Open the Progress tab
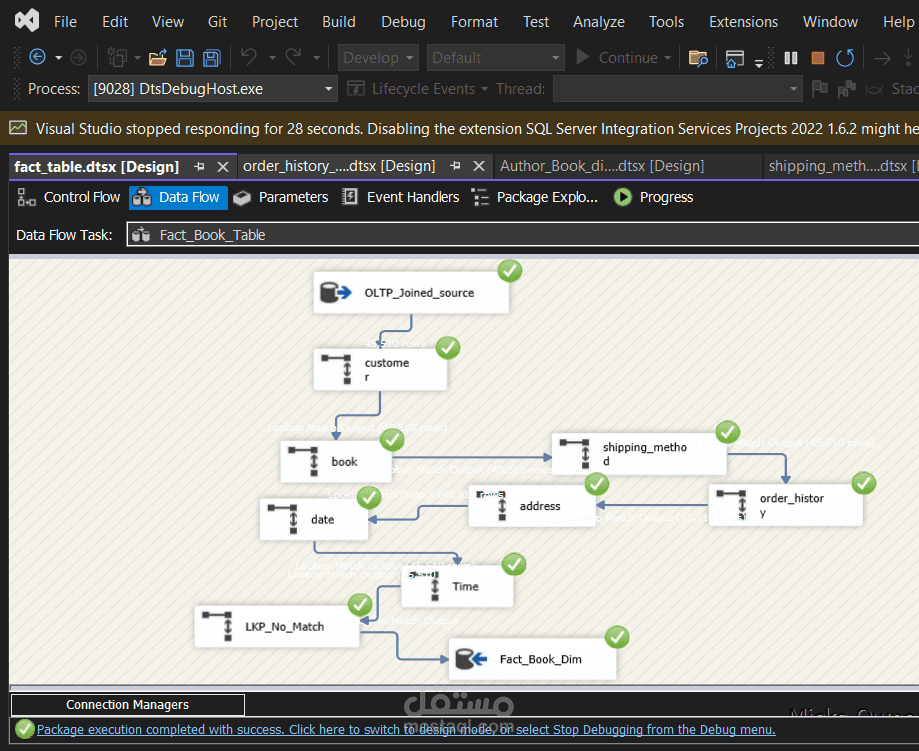919x751 pixels. 654,197
